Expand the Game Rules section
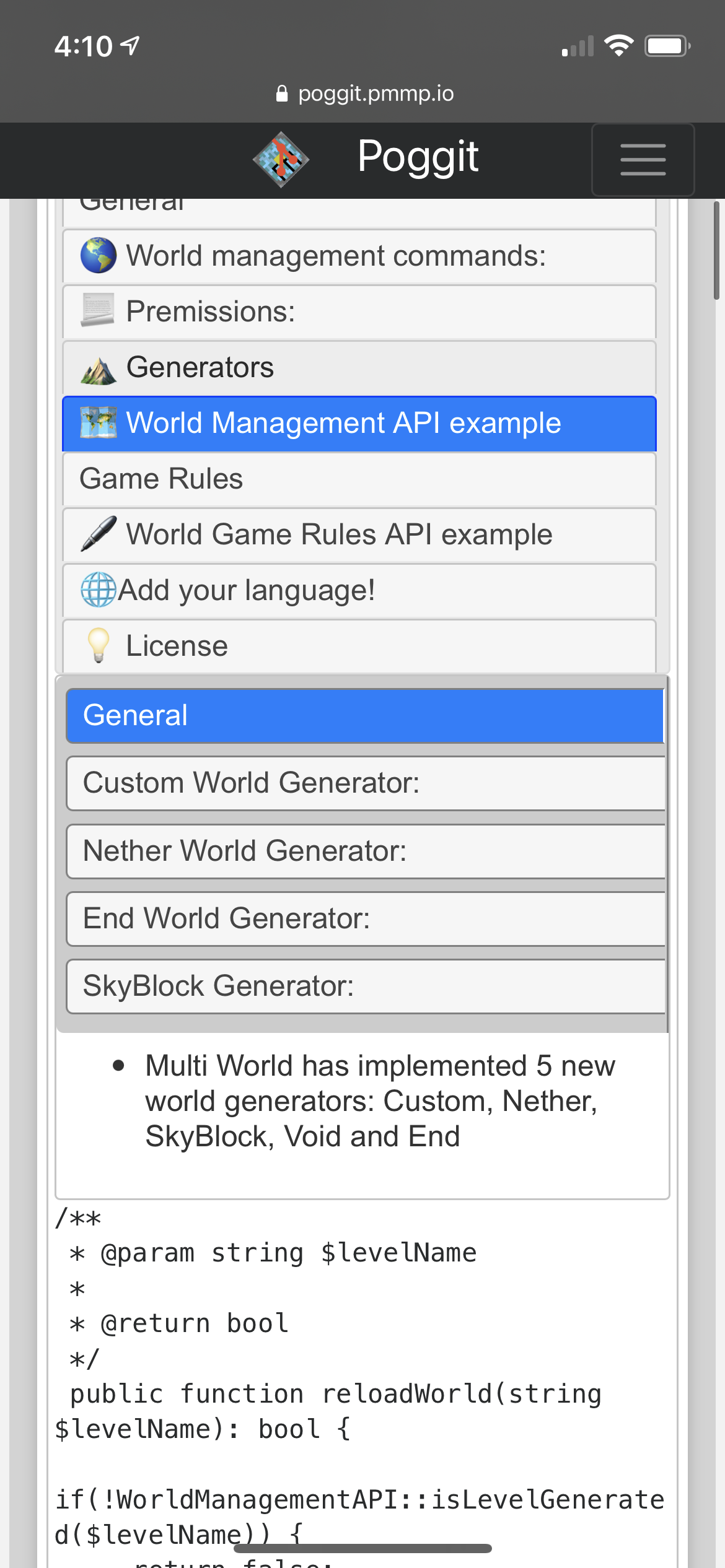The height and width of the screenshot is (1568, 725). (x=358, y=478)
